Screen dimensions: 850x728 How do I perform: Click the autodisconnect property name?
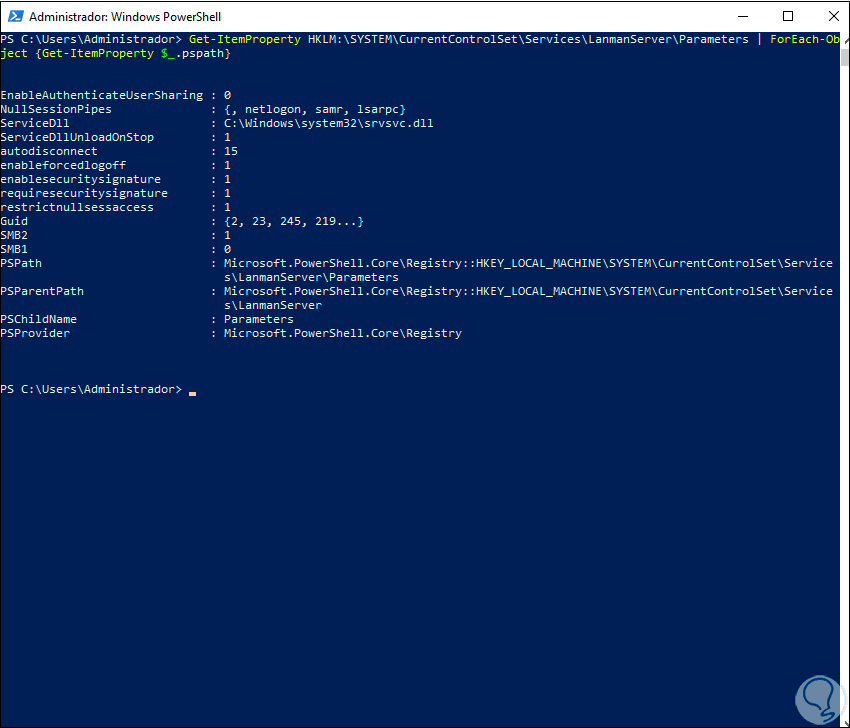(x=49, y=151)
